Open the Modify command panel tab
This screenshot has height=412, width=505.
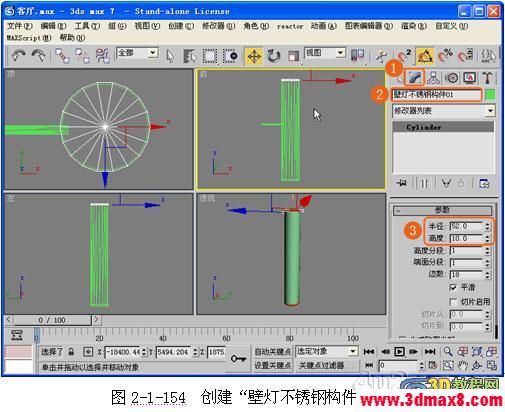pos(415,78)
